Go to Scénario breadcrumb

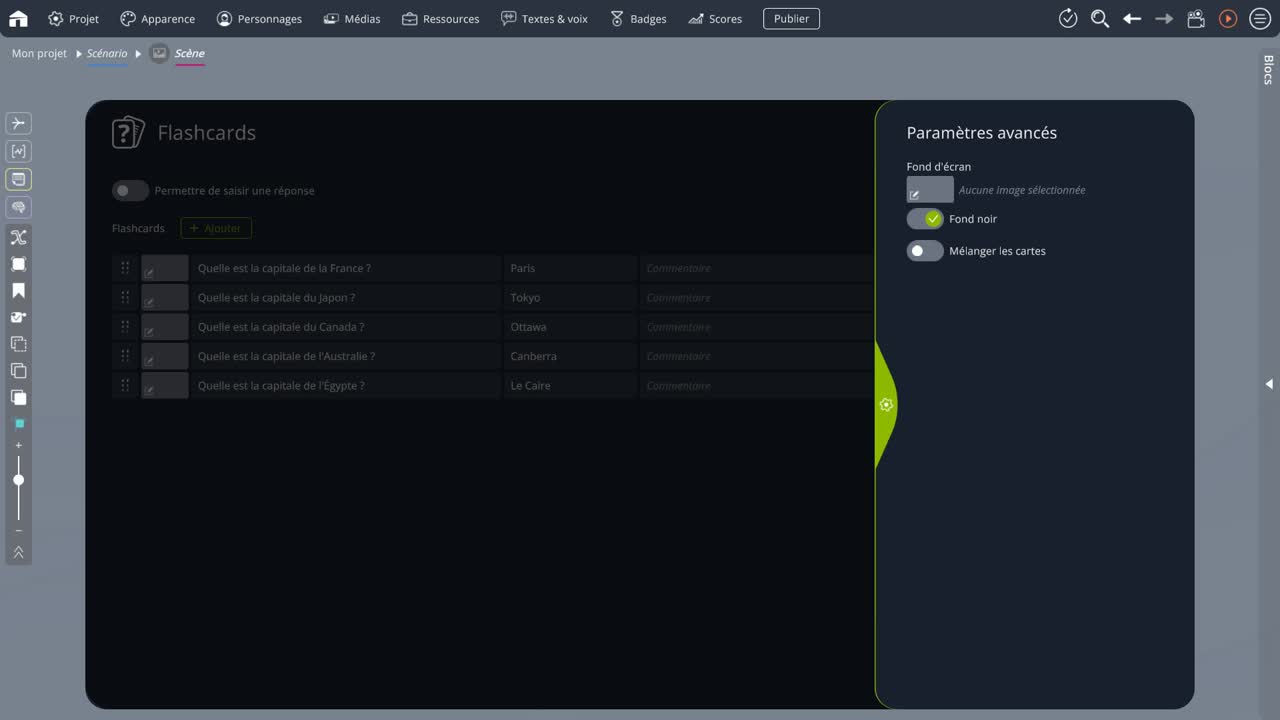tap(107, 53)
